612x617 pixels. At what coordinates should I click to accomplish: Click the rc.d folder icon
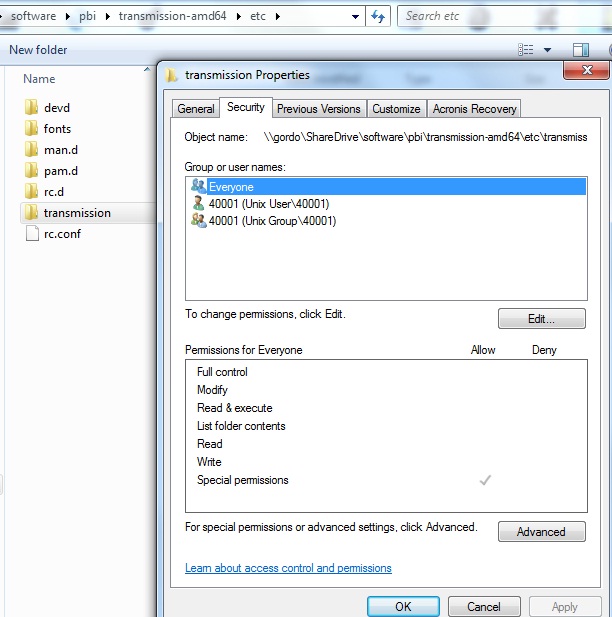31,192
